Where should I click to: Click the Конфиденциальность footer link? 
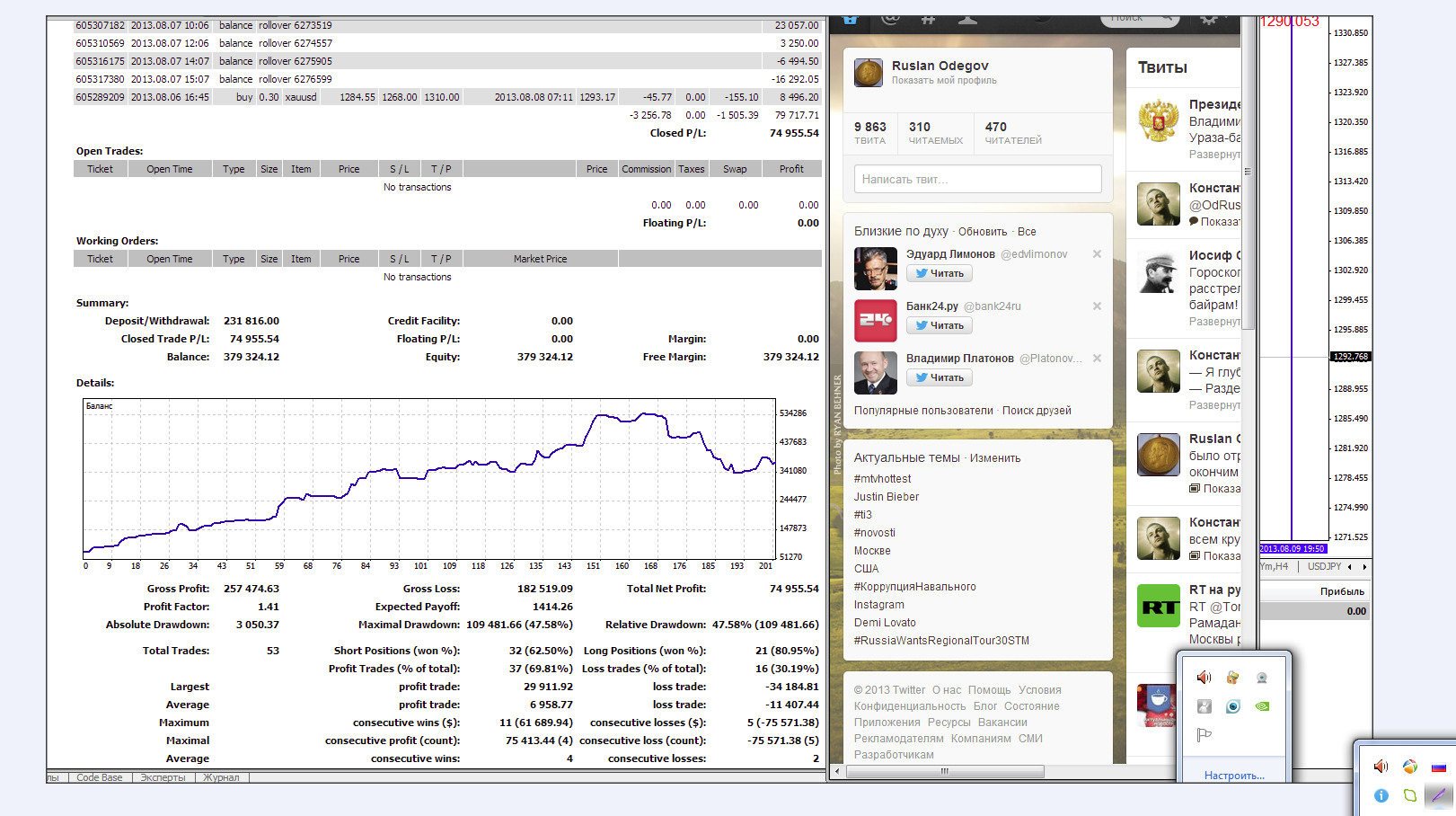click(910, 706)
